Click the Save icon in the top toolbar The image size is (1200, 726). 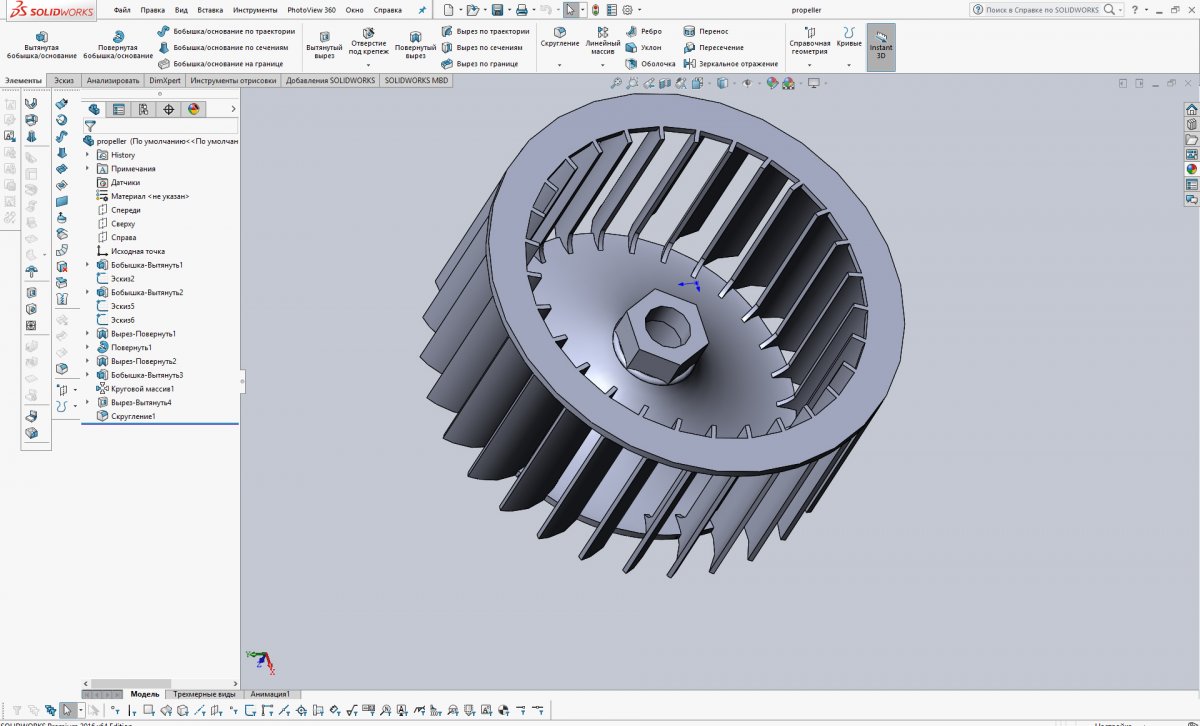(x=497, y=10)
